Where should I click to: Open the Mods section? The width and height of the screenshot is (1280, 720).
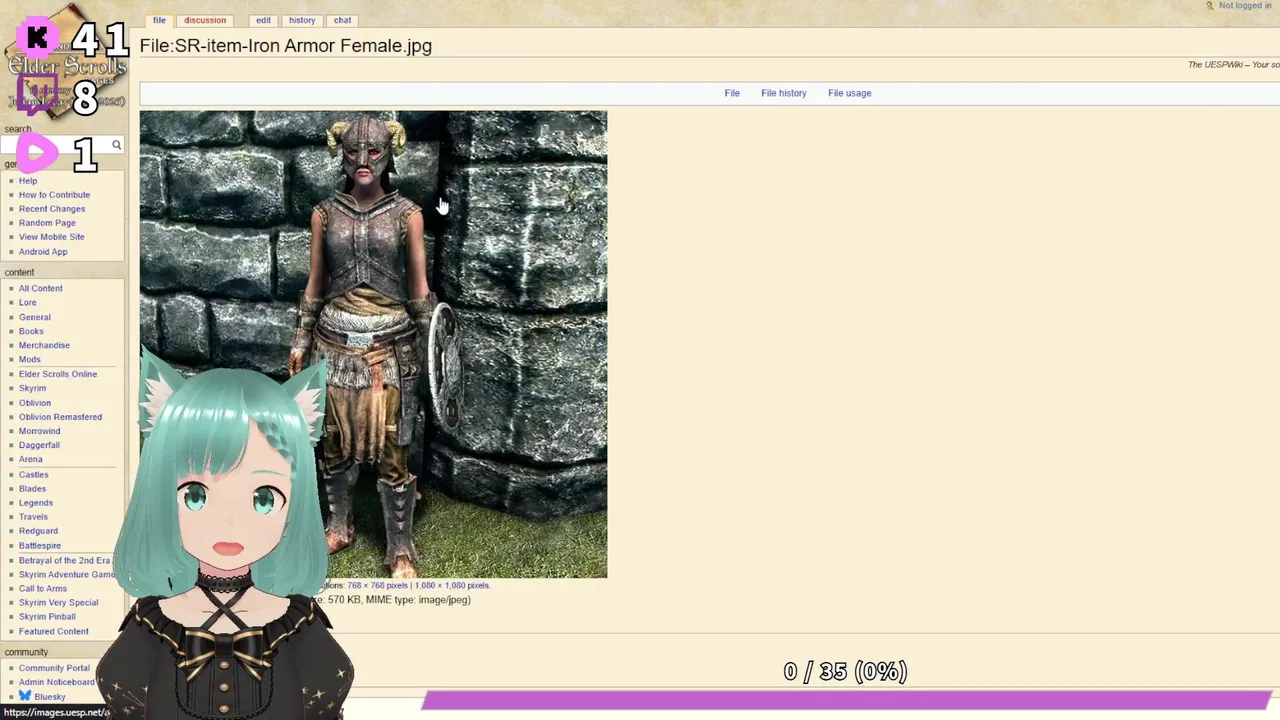(x=30, y=360)
